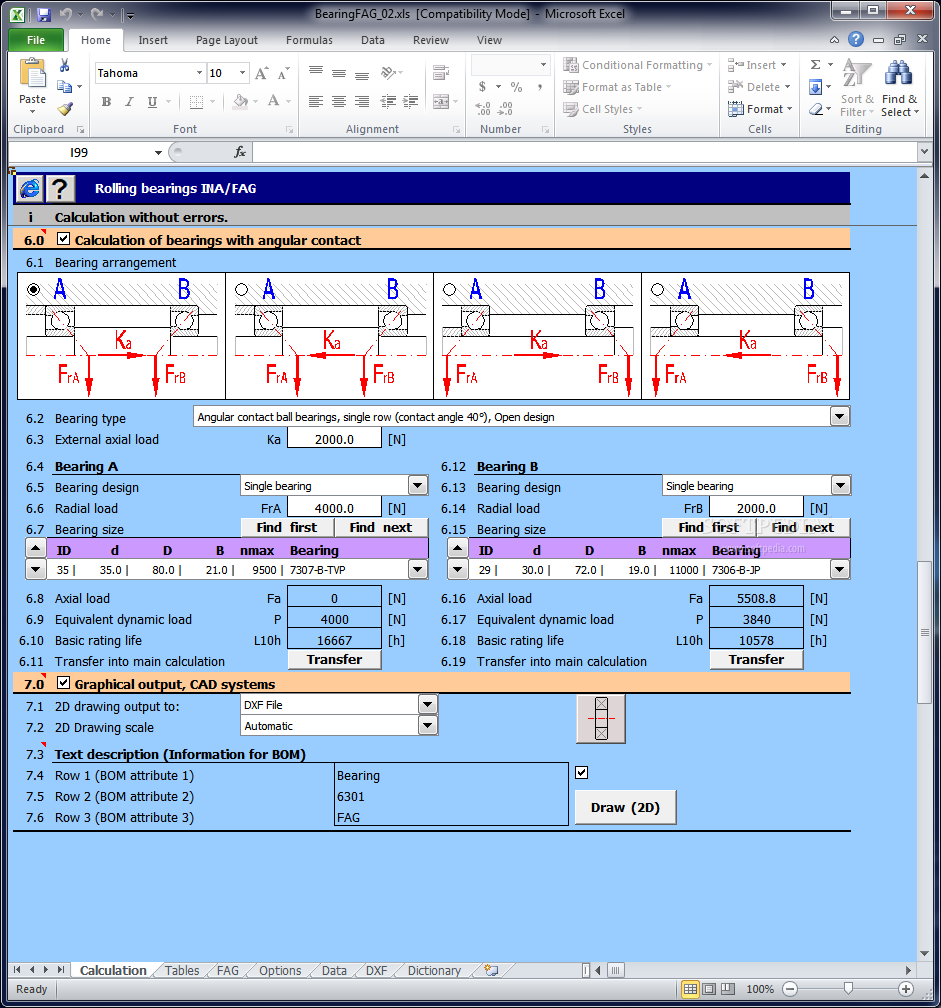The height and width of the screenshot is (1008, 941).
Task: Click Transfer button for Bearing B
Action: (757, 660)
